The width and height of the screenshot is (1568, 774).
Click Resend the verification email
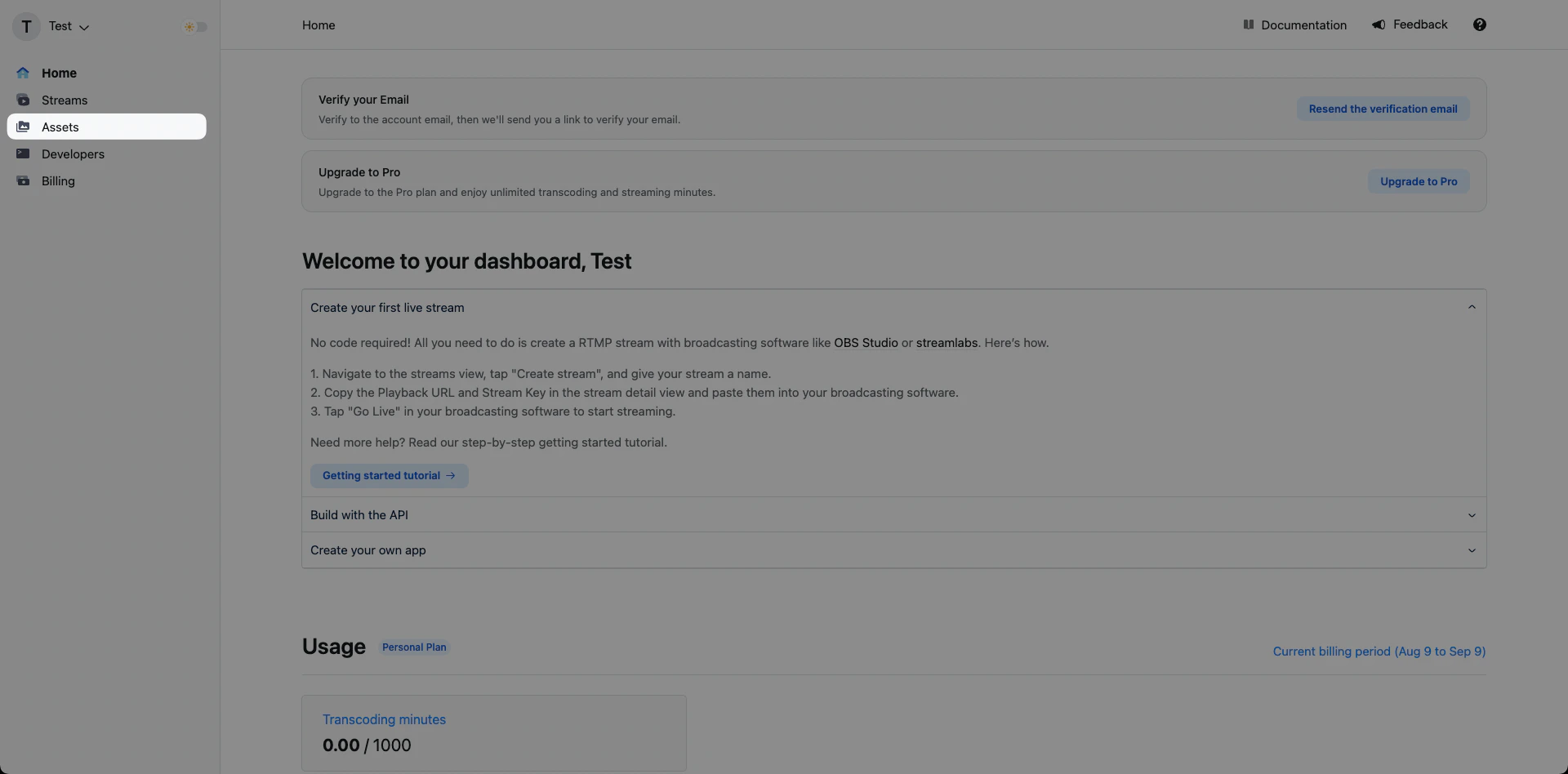[1382, 109]
